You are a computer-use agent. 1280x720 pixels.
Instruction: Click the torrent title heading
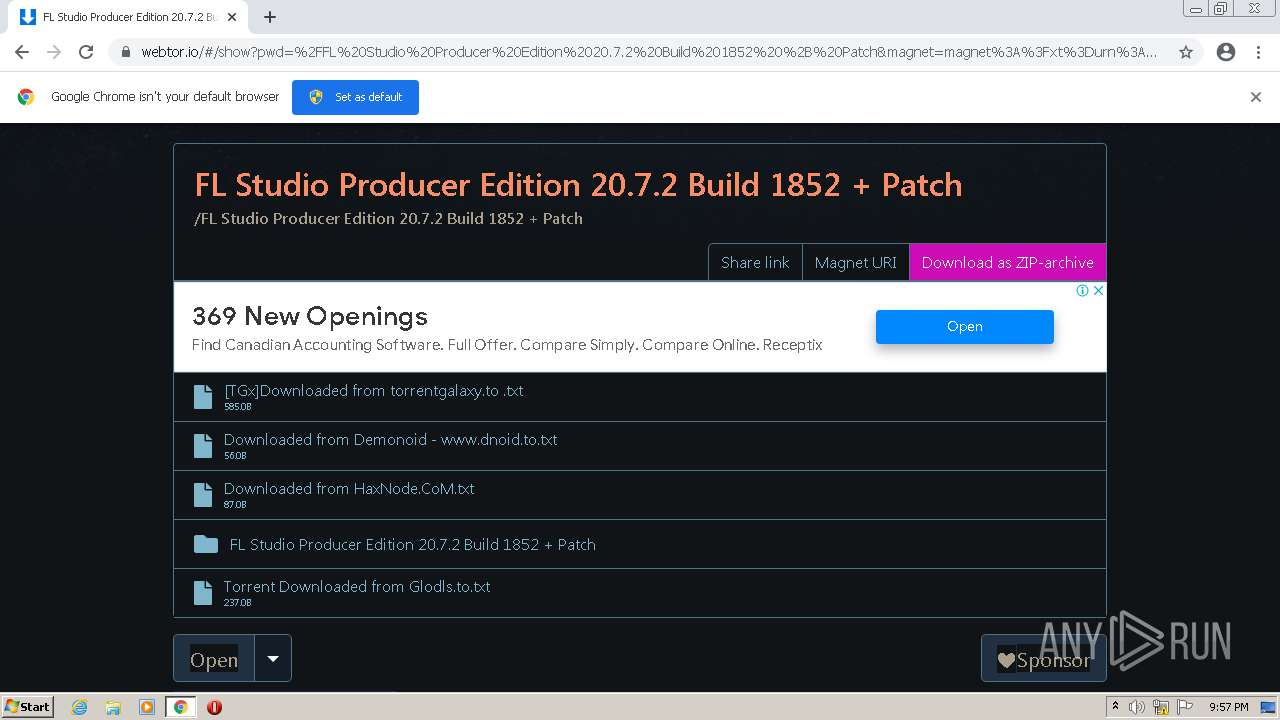pos(578,185)
